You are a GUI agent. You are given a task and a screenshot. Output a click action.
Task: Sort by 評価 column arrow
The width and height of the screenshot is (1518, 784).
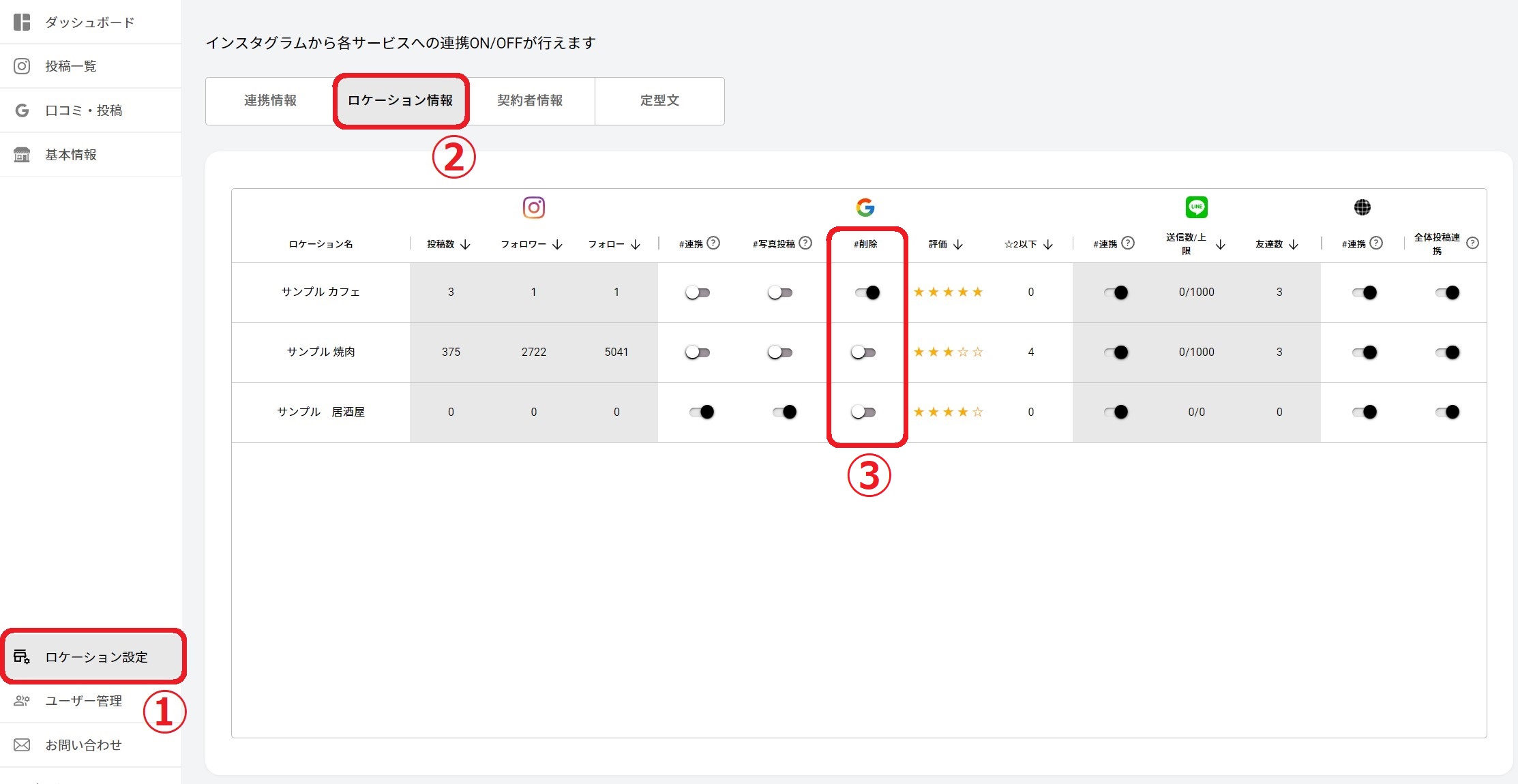[957, 244]
